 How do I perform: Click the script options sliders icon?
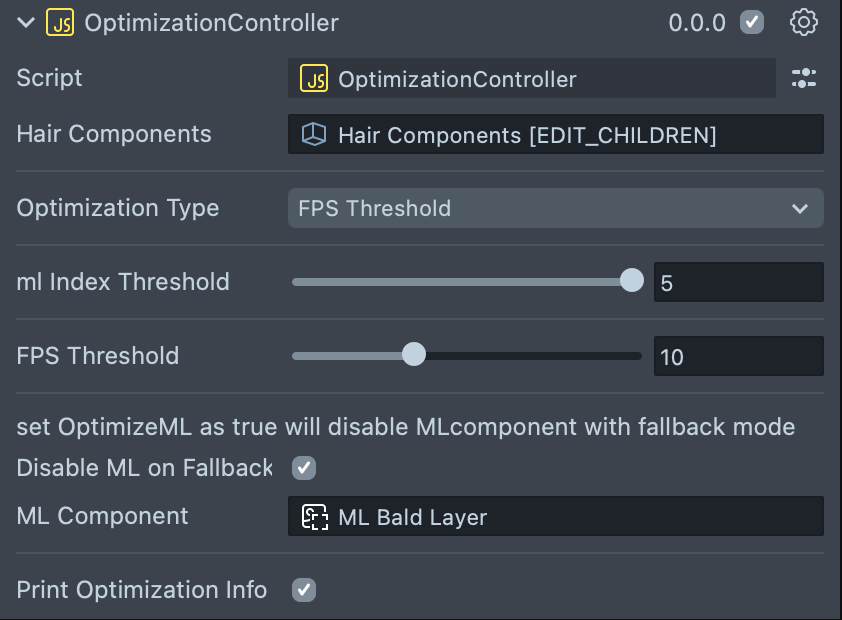804,79
